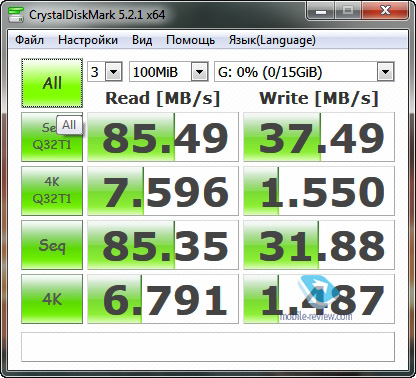The width and height of the screenshot is (416, 378).
Task: Minimize the CrystalDiskMark window
Action: tap(321, 11)
